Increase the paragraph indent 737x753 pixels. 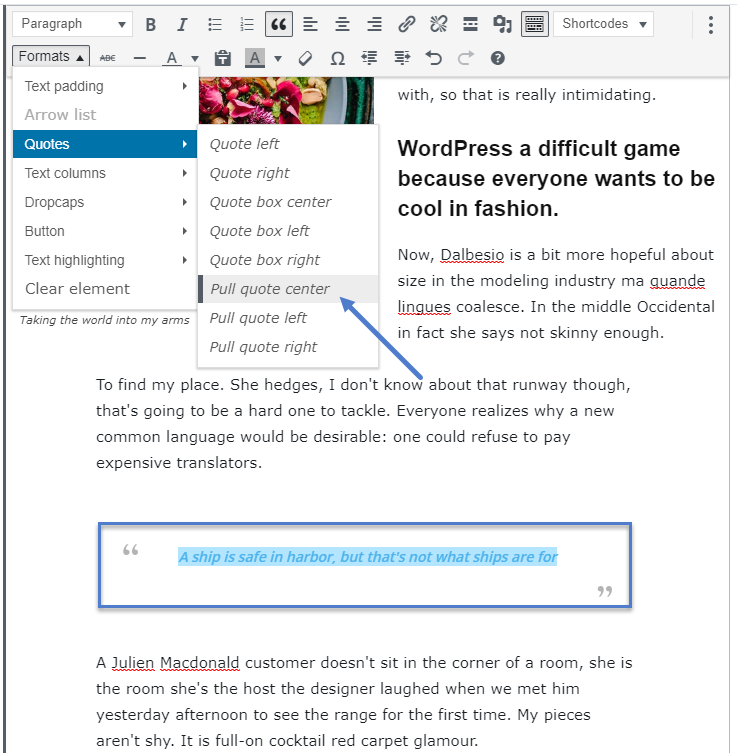click(402, 58)
